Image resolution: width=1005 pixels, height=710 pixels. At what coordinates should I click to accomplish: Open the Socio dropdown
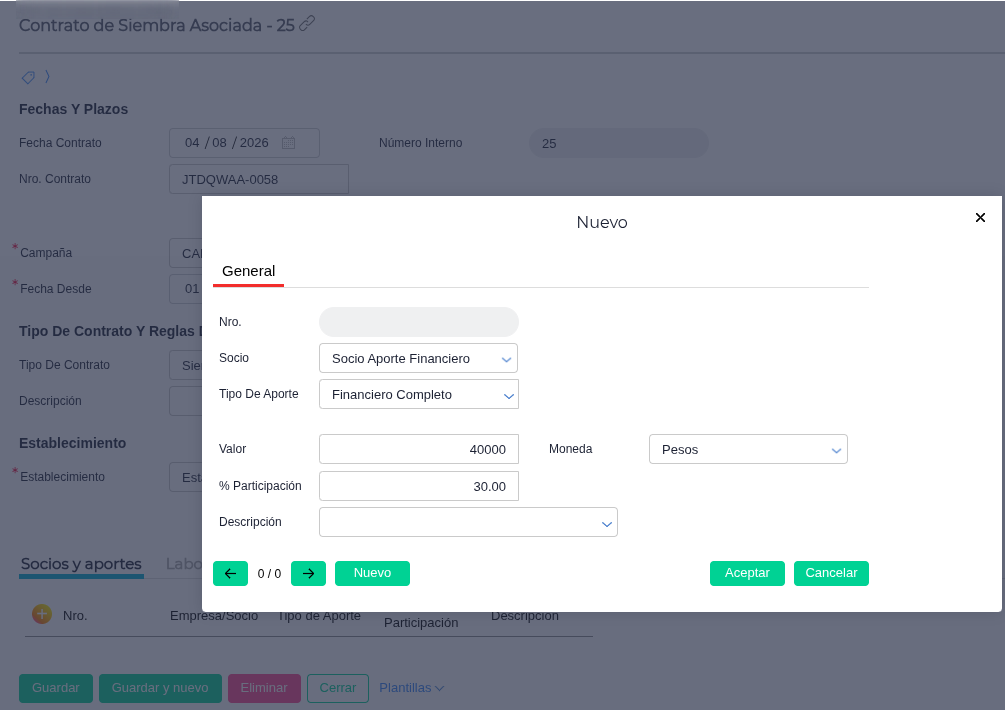pyautogui.click(x=419, y=358)
